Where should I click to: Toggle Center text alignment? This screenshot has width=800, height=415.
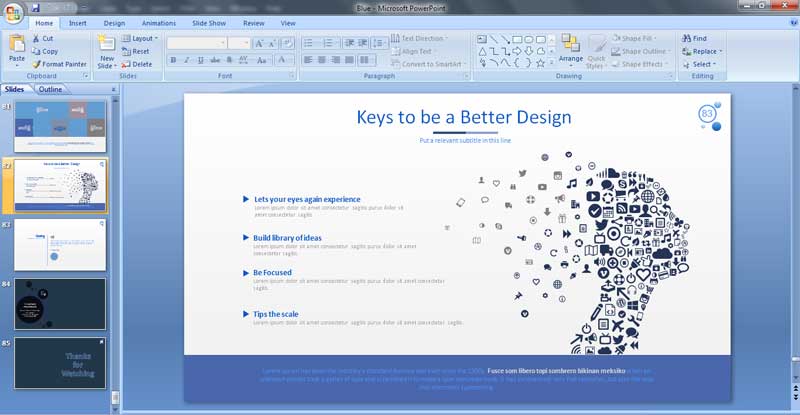[321, 60]
